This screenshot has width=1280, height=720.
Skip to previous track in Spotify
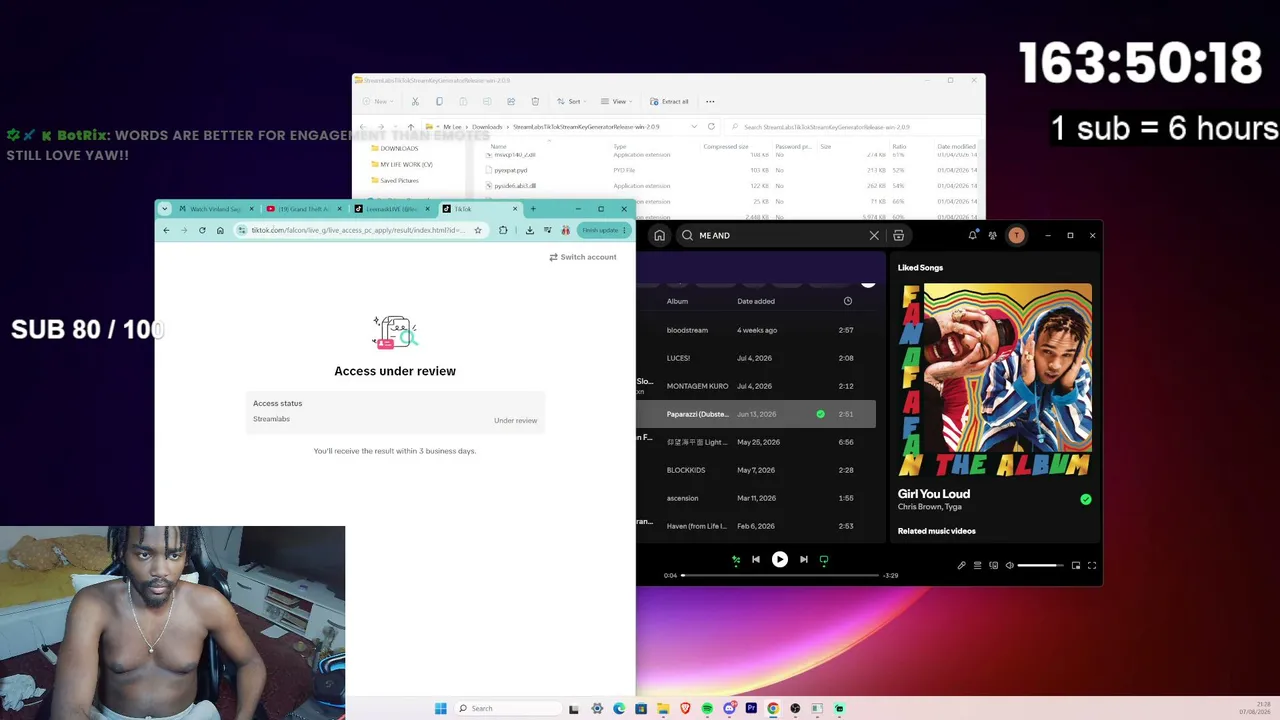(x=756, y=560)
